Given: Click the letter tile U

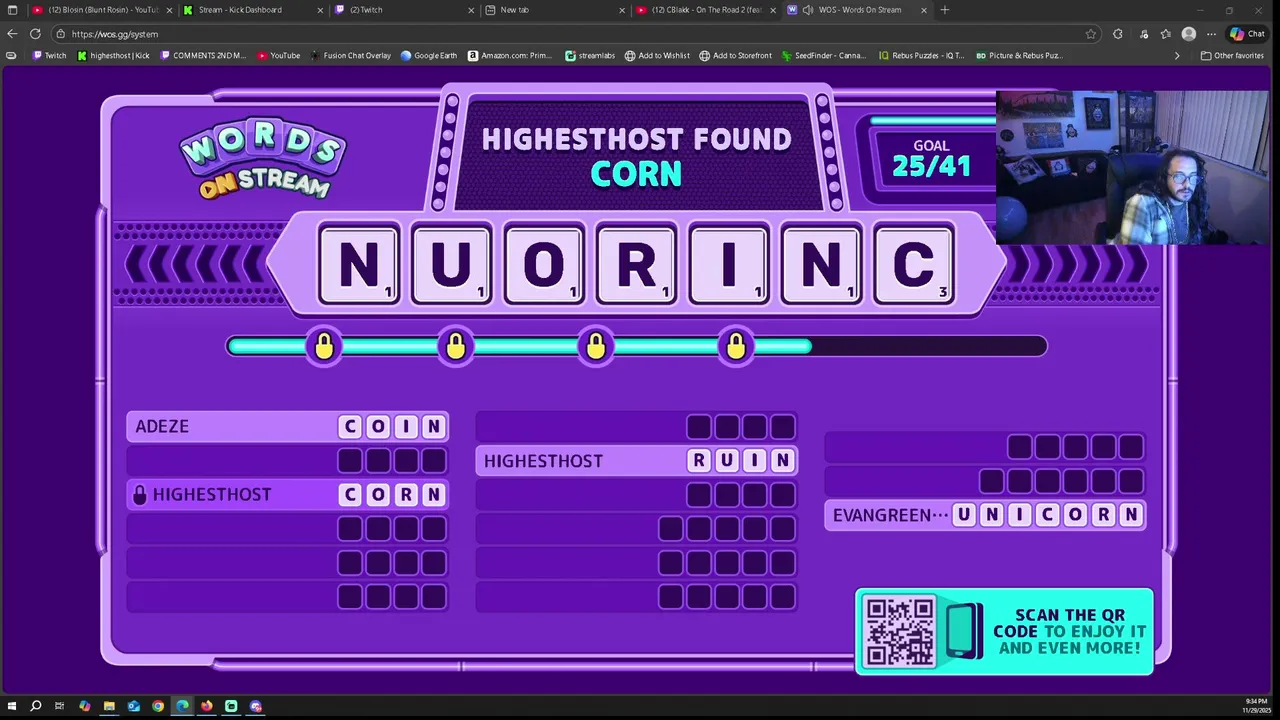Looking at the screenshot, I should click(x=451, y=264).
